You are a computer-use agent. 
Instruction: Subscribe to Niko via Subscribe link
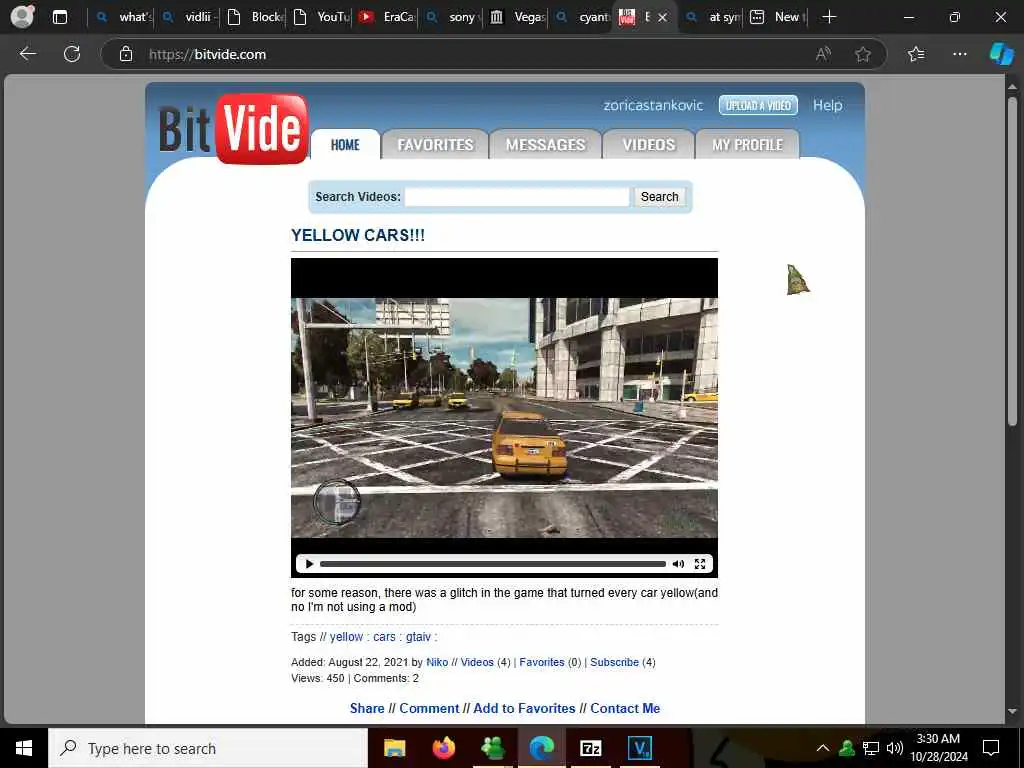tap(615, 662)
